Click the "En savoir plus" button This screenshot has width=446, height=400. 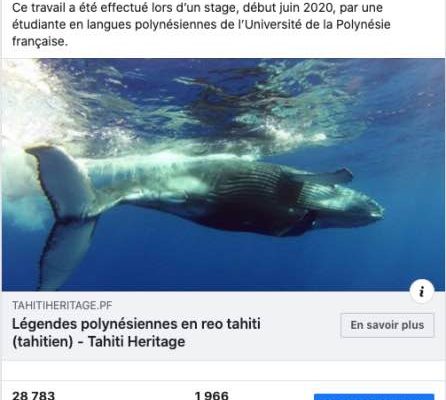pyautogui.click(x=387, y=325)
